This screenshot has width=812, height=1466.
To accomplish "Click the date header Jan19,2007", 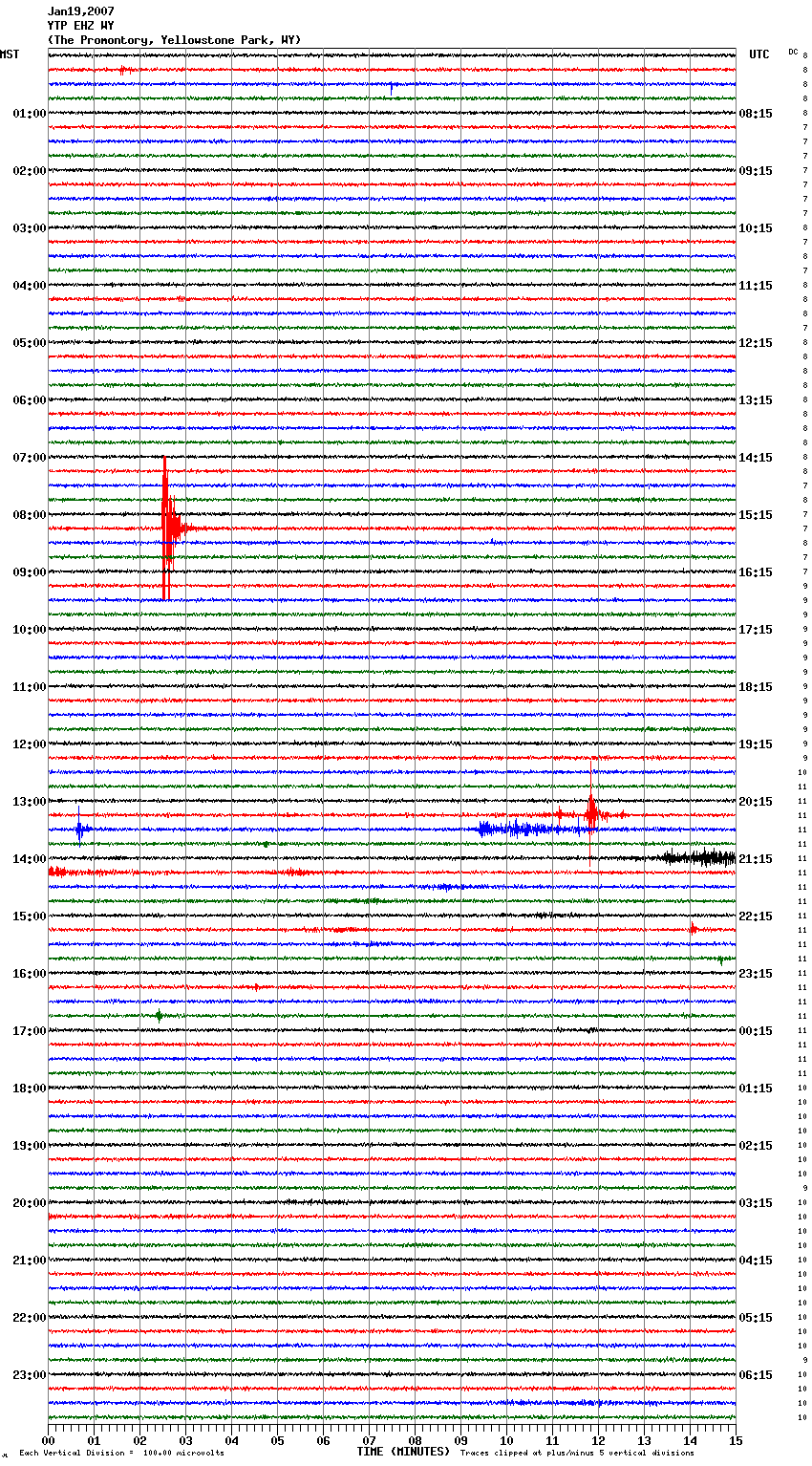I will click(80, 11).
